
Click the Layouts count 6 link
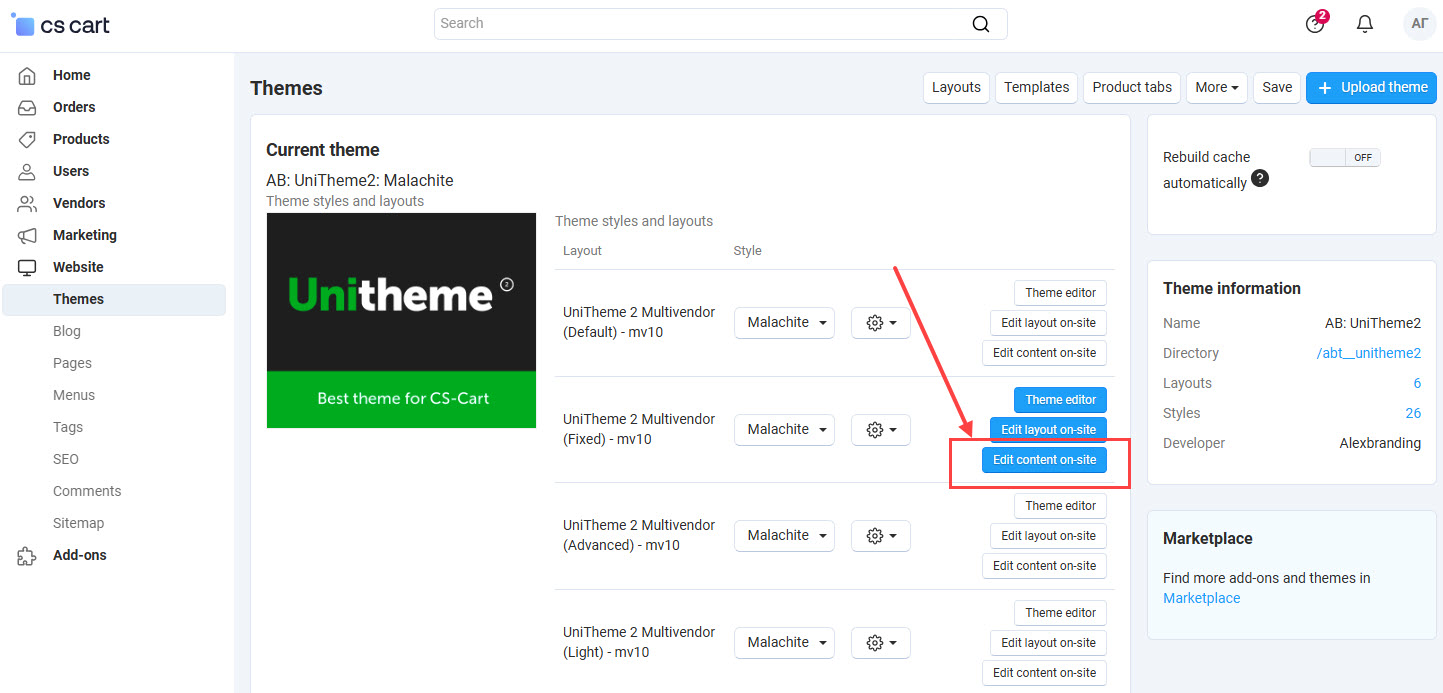1417,383
